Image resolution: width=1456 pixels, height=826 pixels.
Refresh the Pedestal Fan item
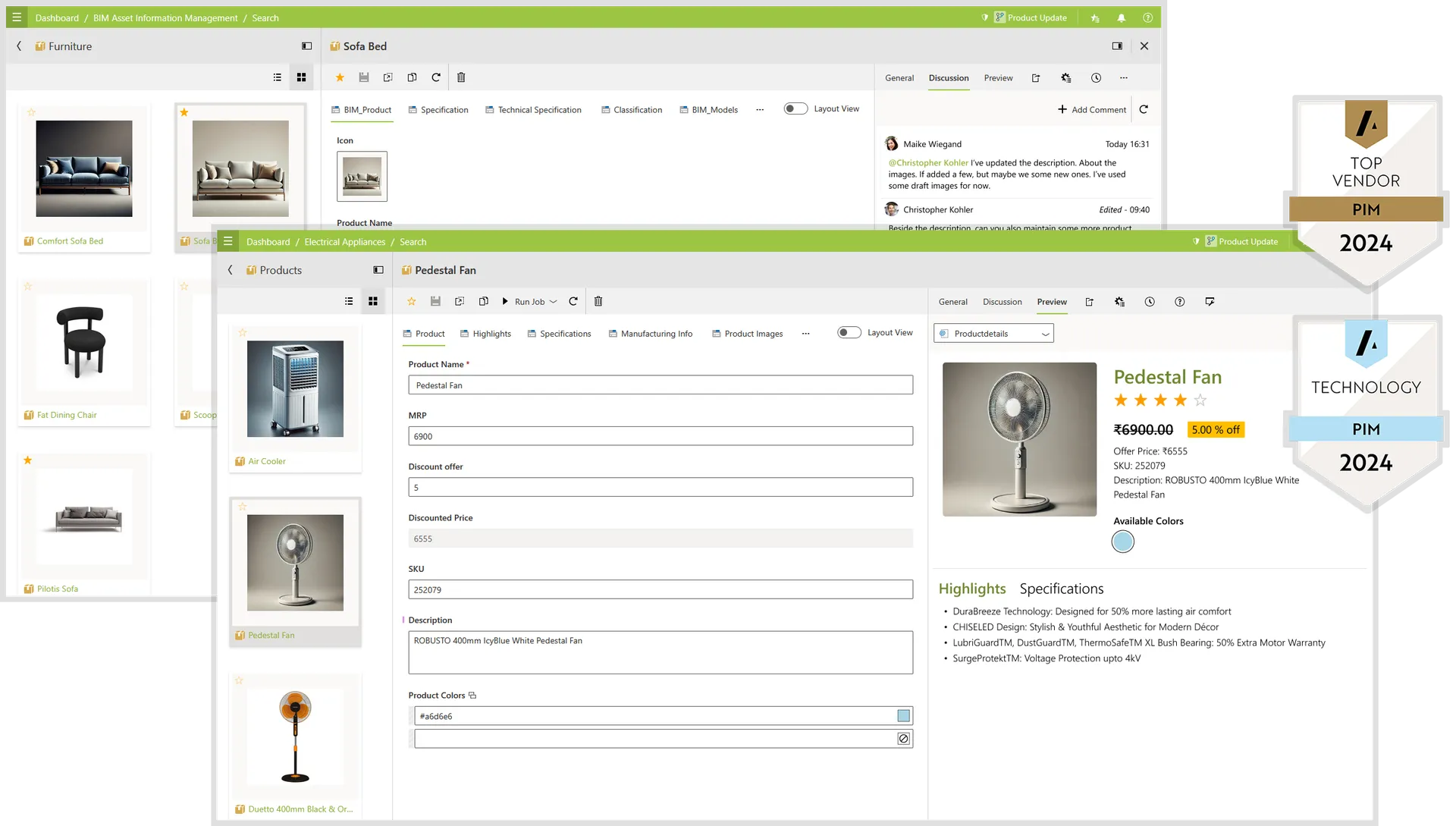click(x=573, y=302)
